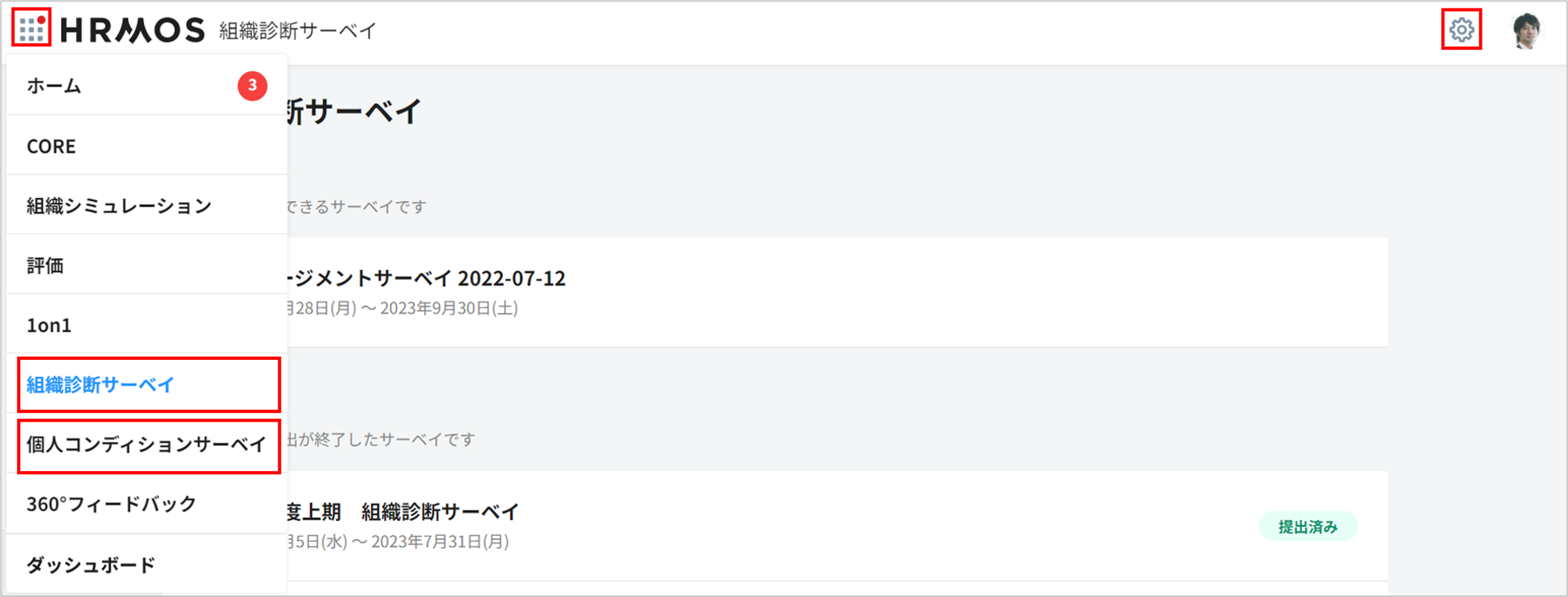Open the app launcher grid icon
This screenshot has height=597, width=1568.
tap(31, 28)
